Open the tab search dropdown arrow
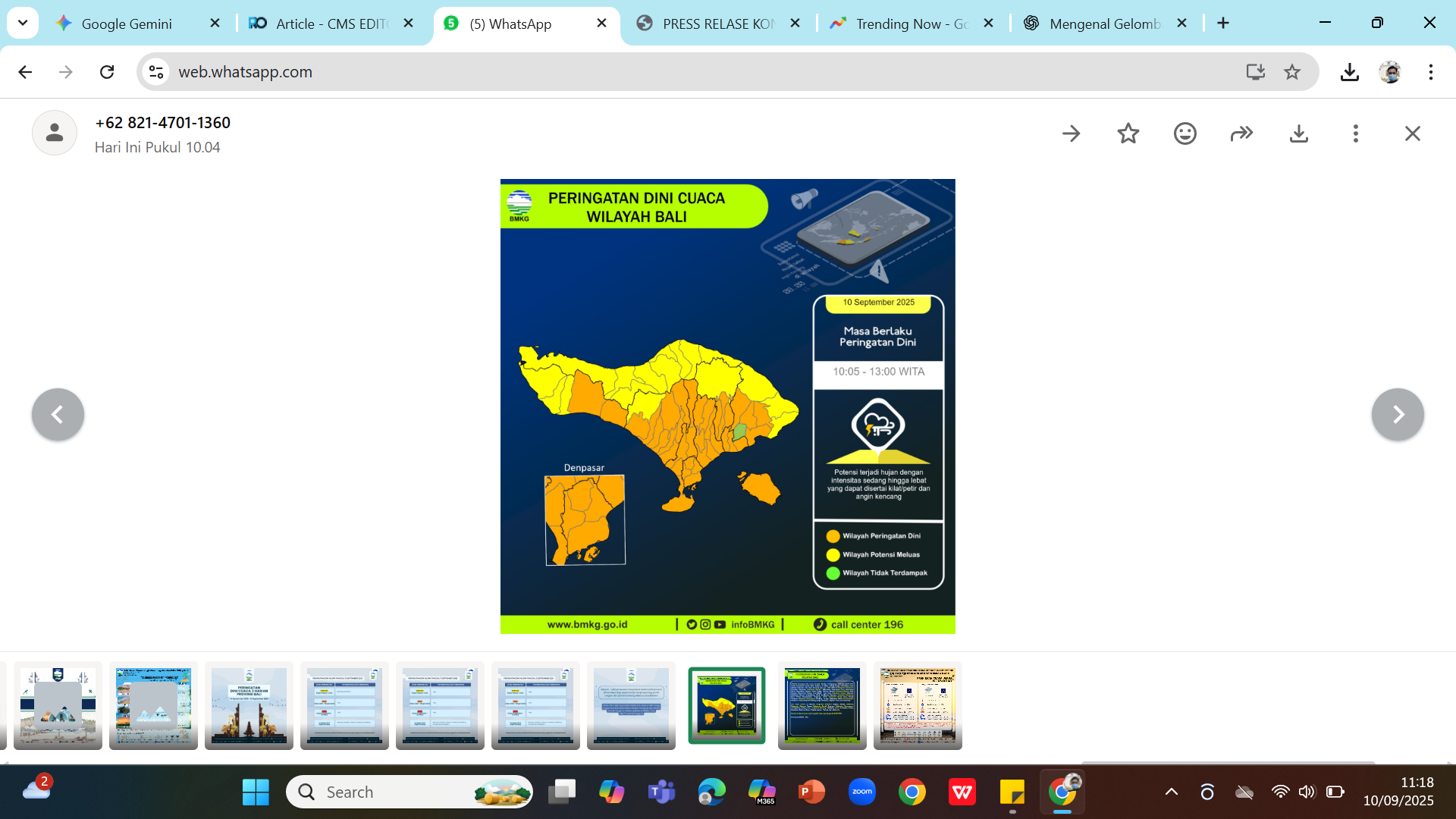 click(23, 23)
